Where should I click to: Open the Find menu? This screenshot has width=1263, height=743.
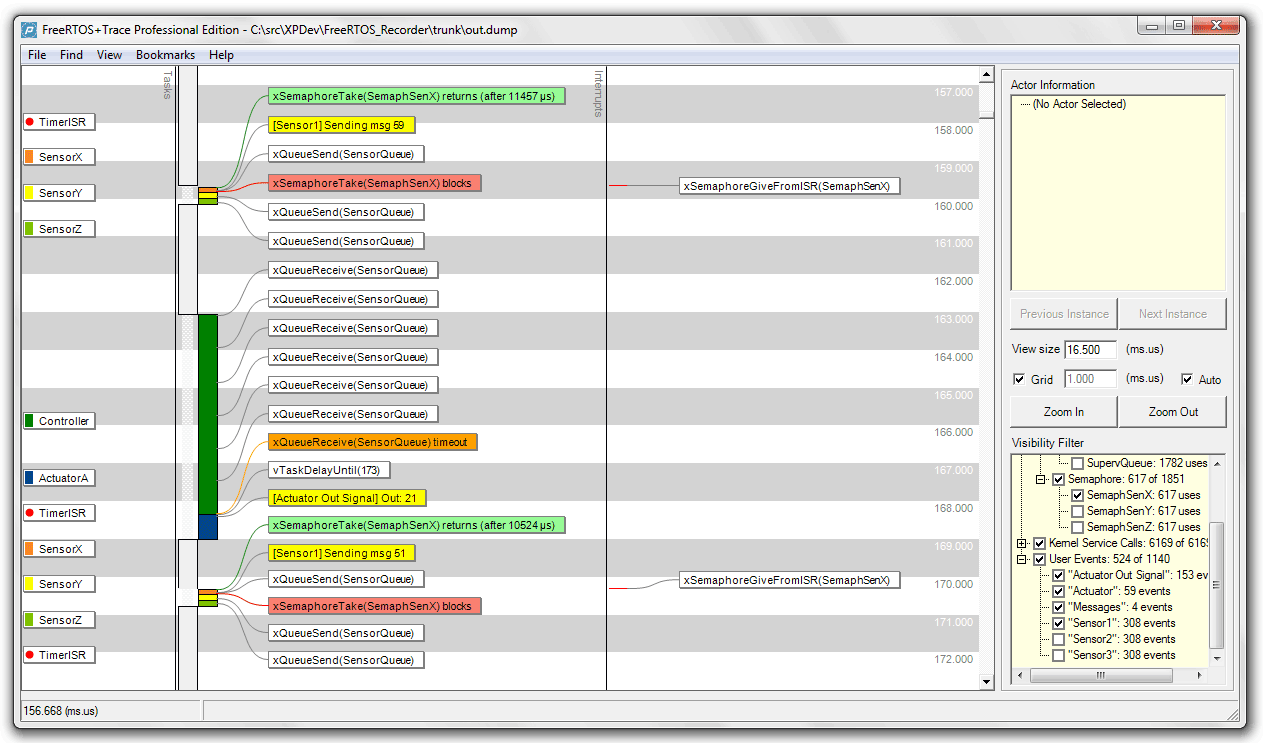pos(71,55)
